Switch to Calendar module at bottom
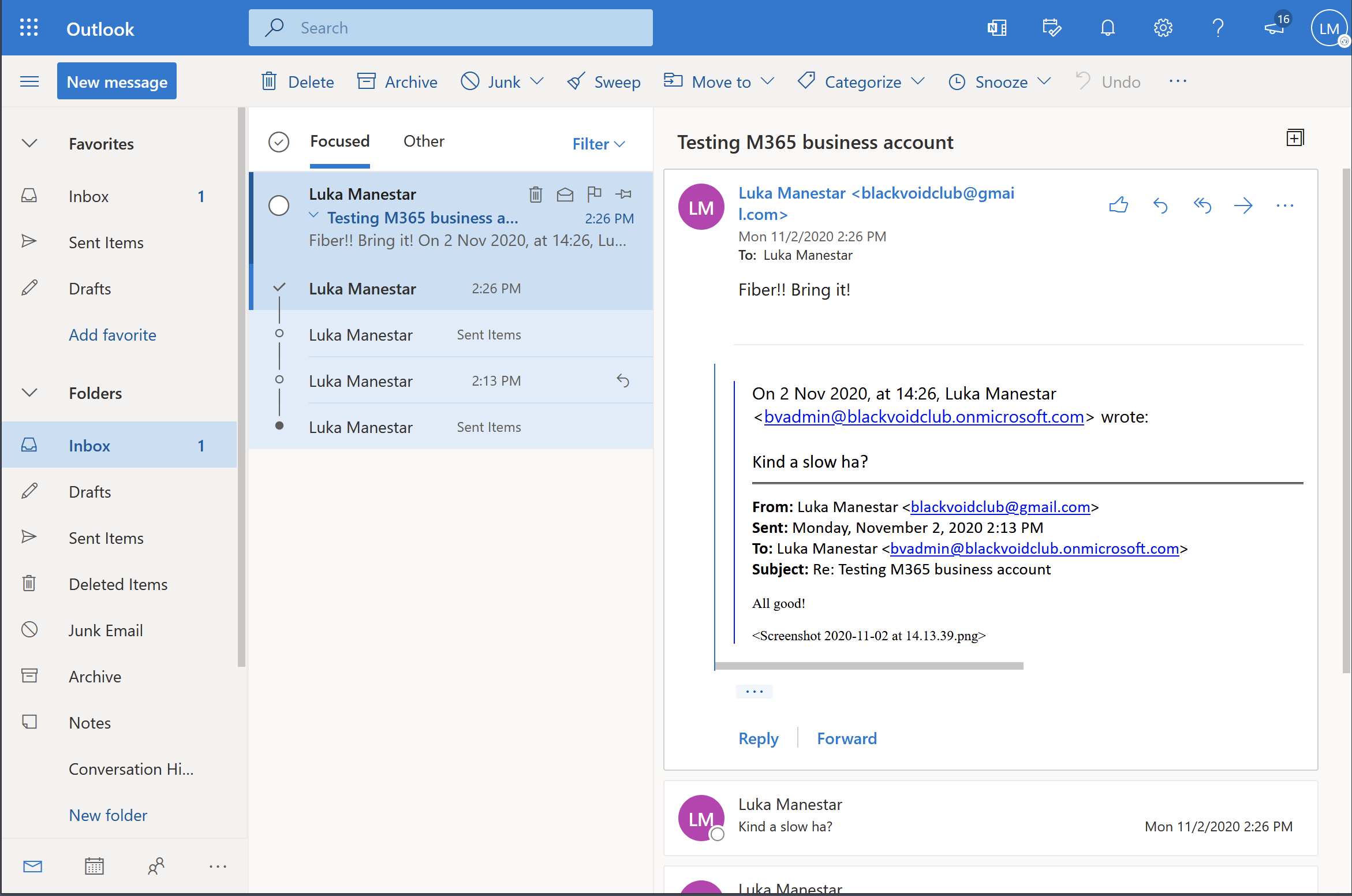Viewport: 1352px width, 896px height. click(94, 866)
